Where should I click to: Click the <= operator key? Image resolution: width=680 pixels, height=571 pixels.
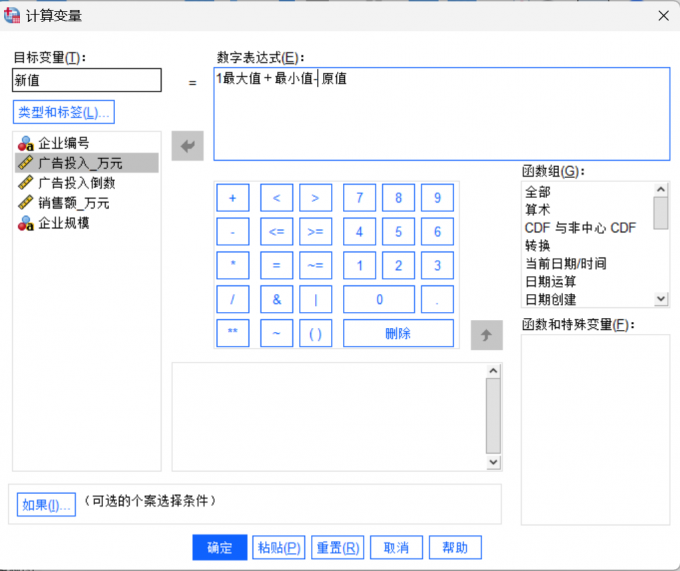277,232
